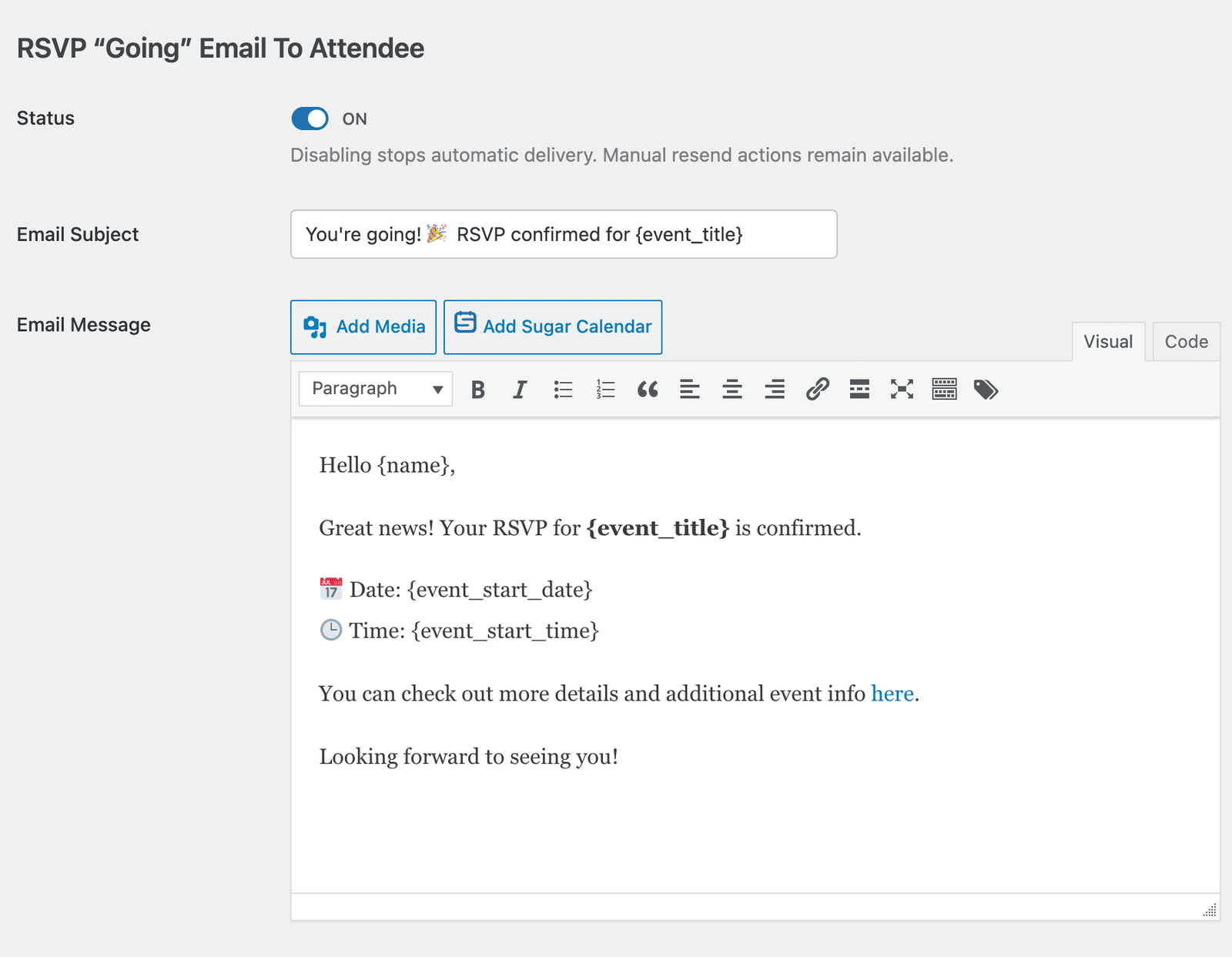Apply blockquote formatting
Viewport: 1232px width, 957px height.
pyautogui.click(x=648, y=390)
